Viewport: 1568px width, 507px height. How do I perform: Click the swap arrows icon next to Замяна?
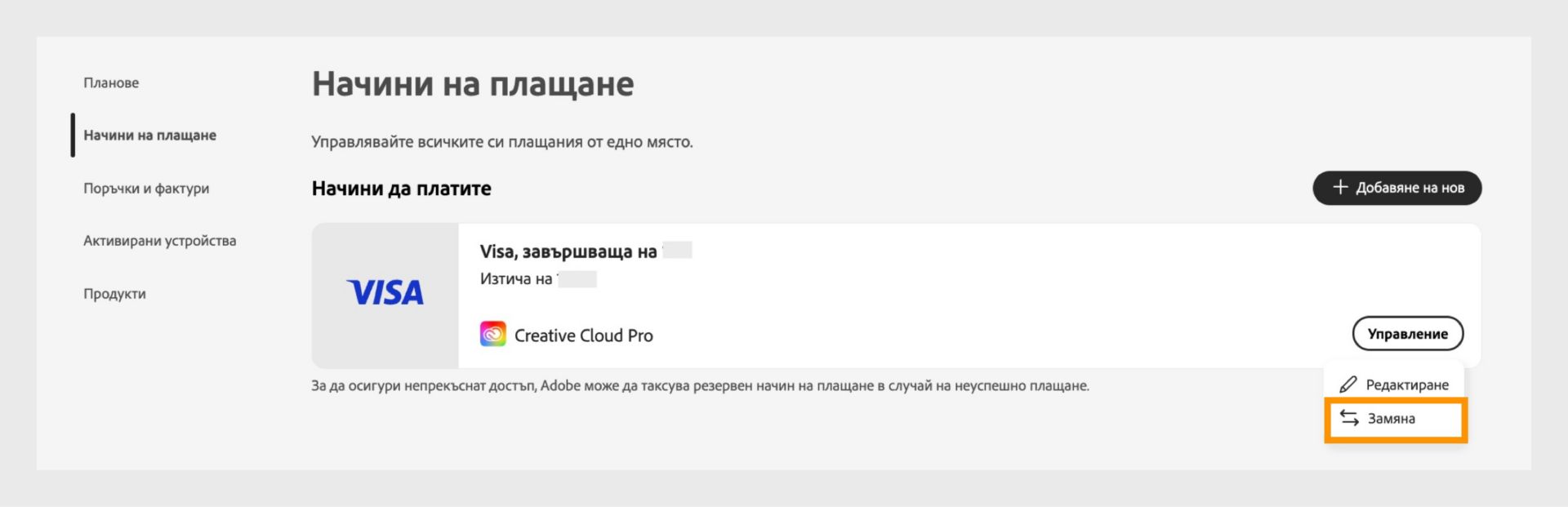click(x=1349, y=418)
